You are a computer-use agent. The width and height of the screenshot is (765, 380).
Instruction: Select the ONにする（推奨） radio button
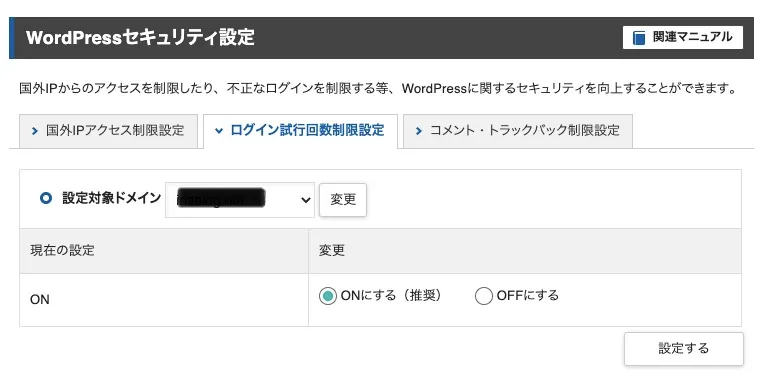327,296
